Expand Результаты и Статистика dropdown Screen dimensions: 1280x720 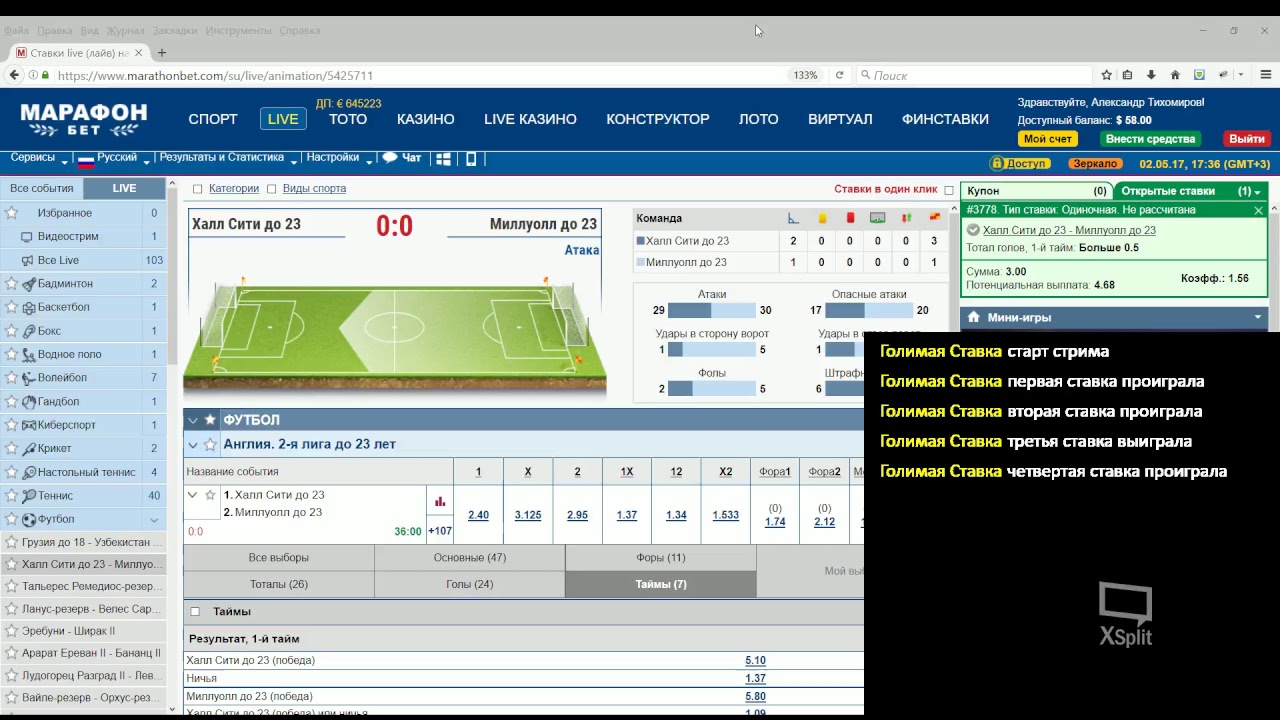point(229,158)
